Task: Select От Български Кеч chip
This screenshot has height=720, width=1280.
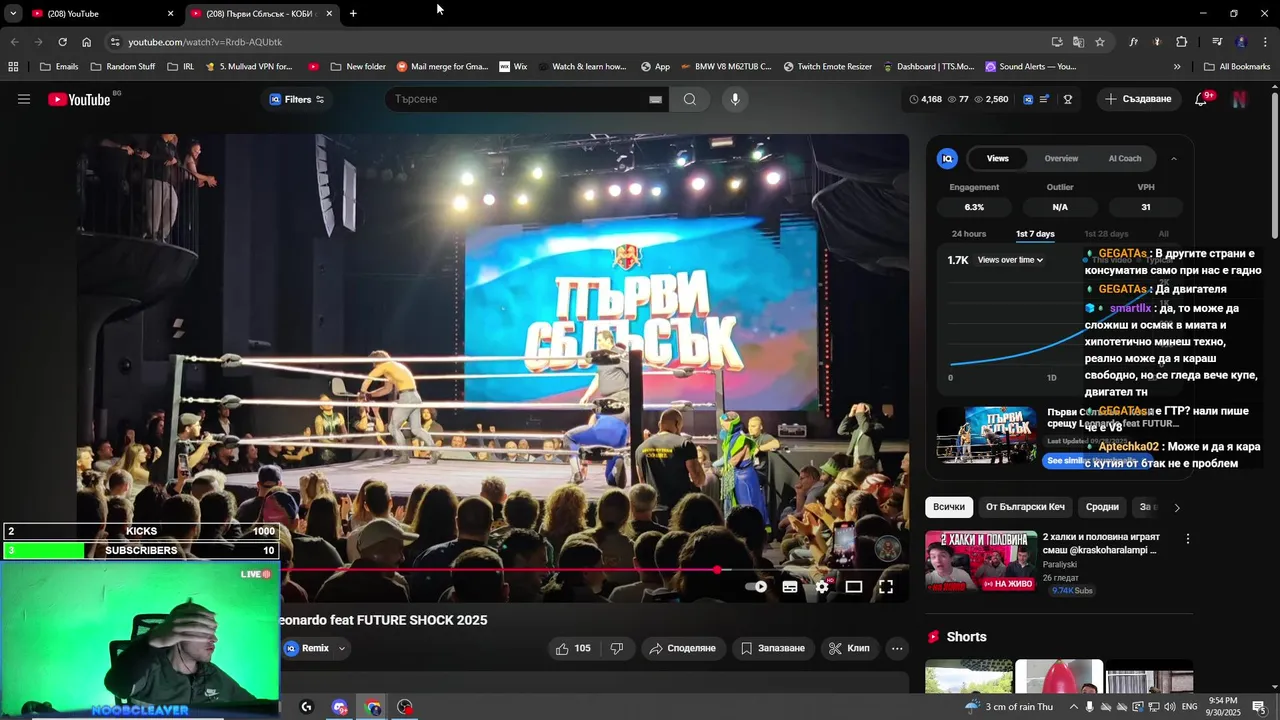Action: [x=1025, y=507]
